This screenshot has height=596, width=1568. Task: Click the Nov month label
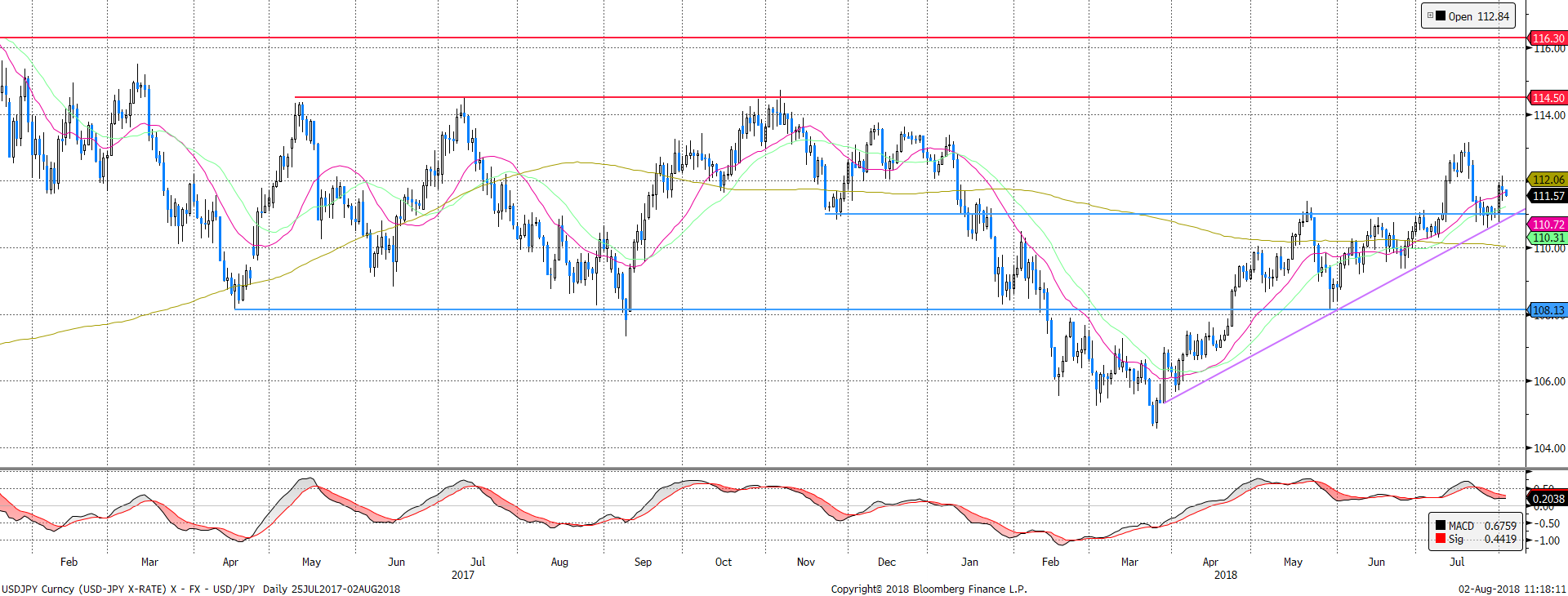click(x=805, y=562)
